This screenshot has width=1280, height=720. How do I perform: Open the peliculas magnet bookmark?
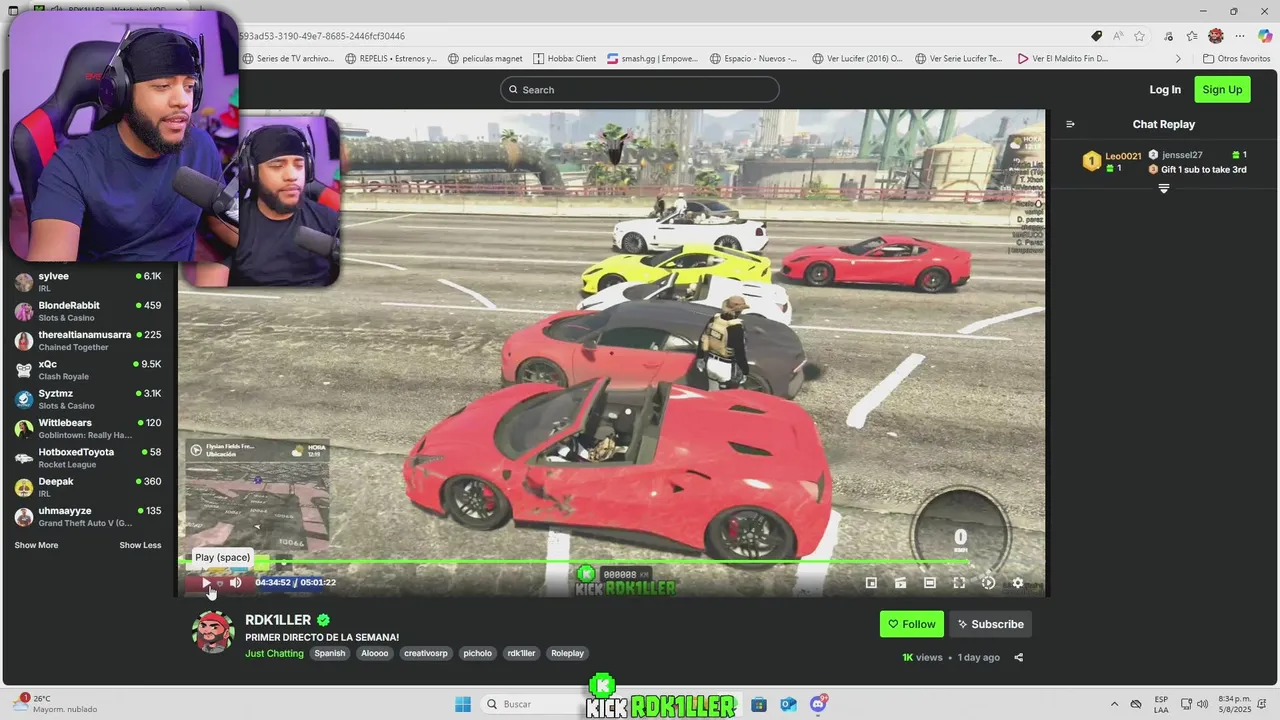point(485,58)
